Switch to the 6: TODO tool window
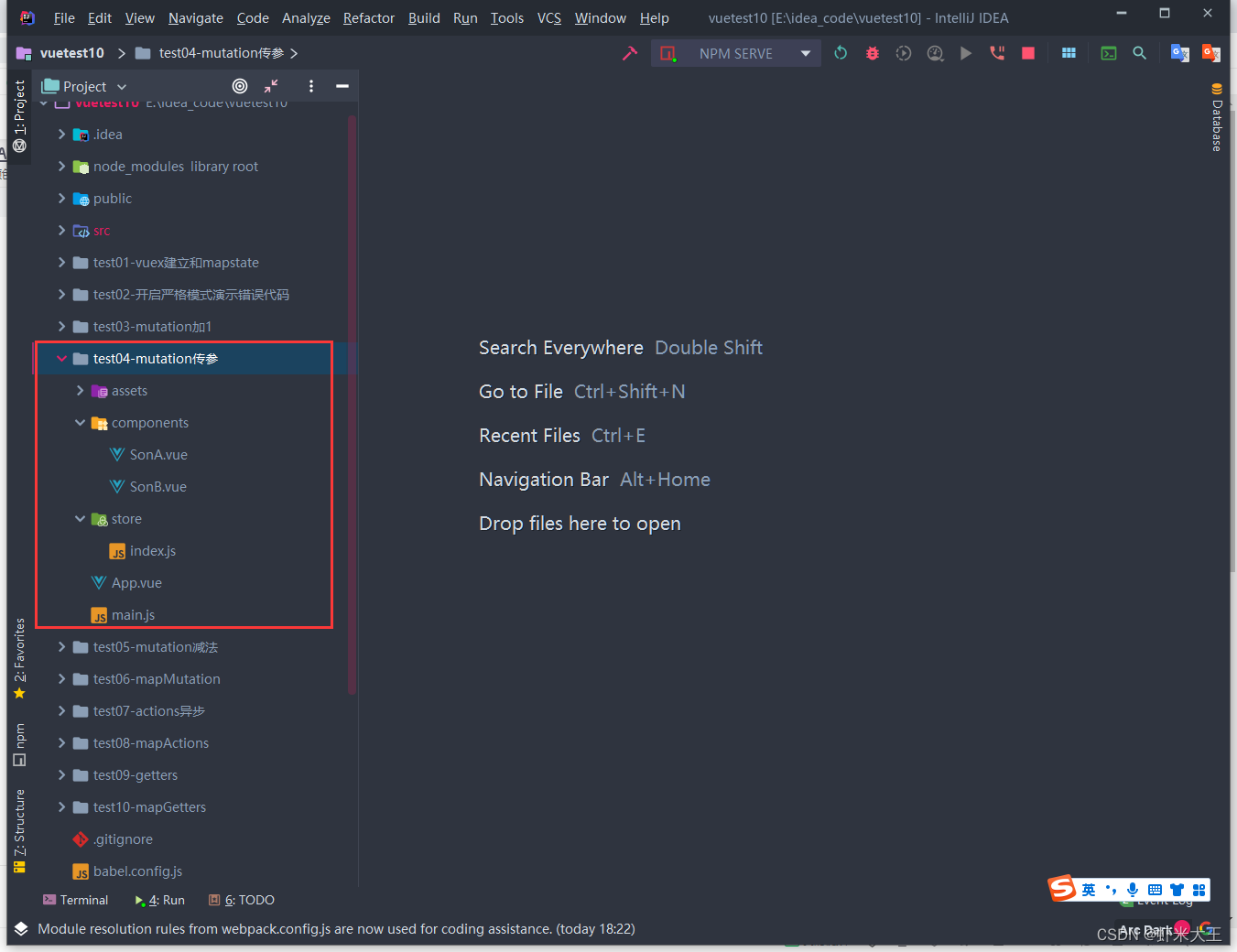Screen dimensions: 1237x952 pyautogui.click(x=241, y=900)
